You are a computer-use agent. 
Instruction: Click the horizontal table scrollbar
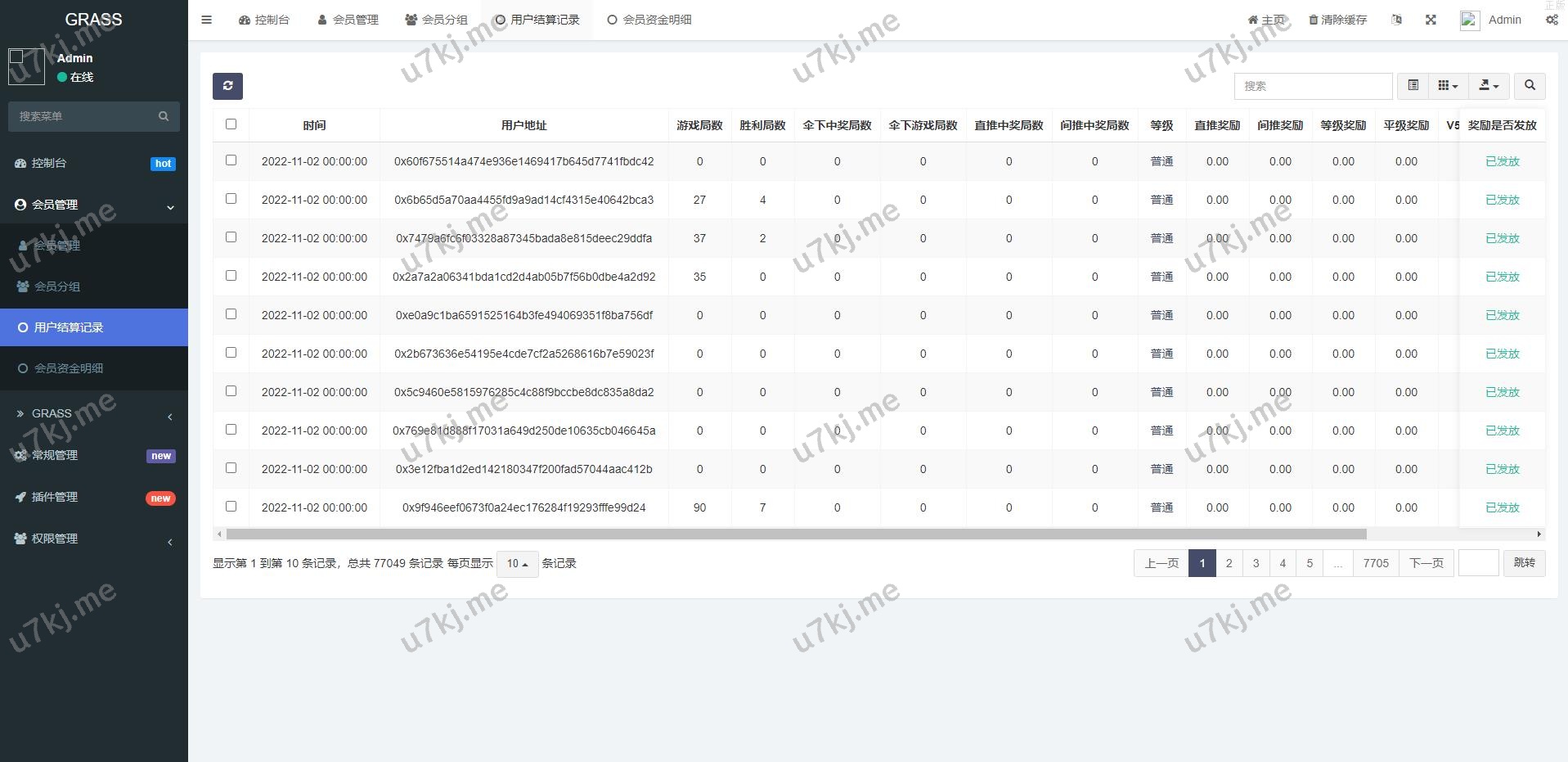(796, 534)
